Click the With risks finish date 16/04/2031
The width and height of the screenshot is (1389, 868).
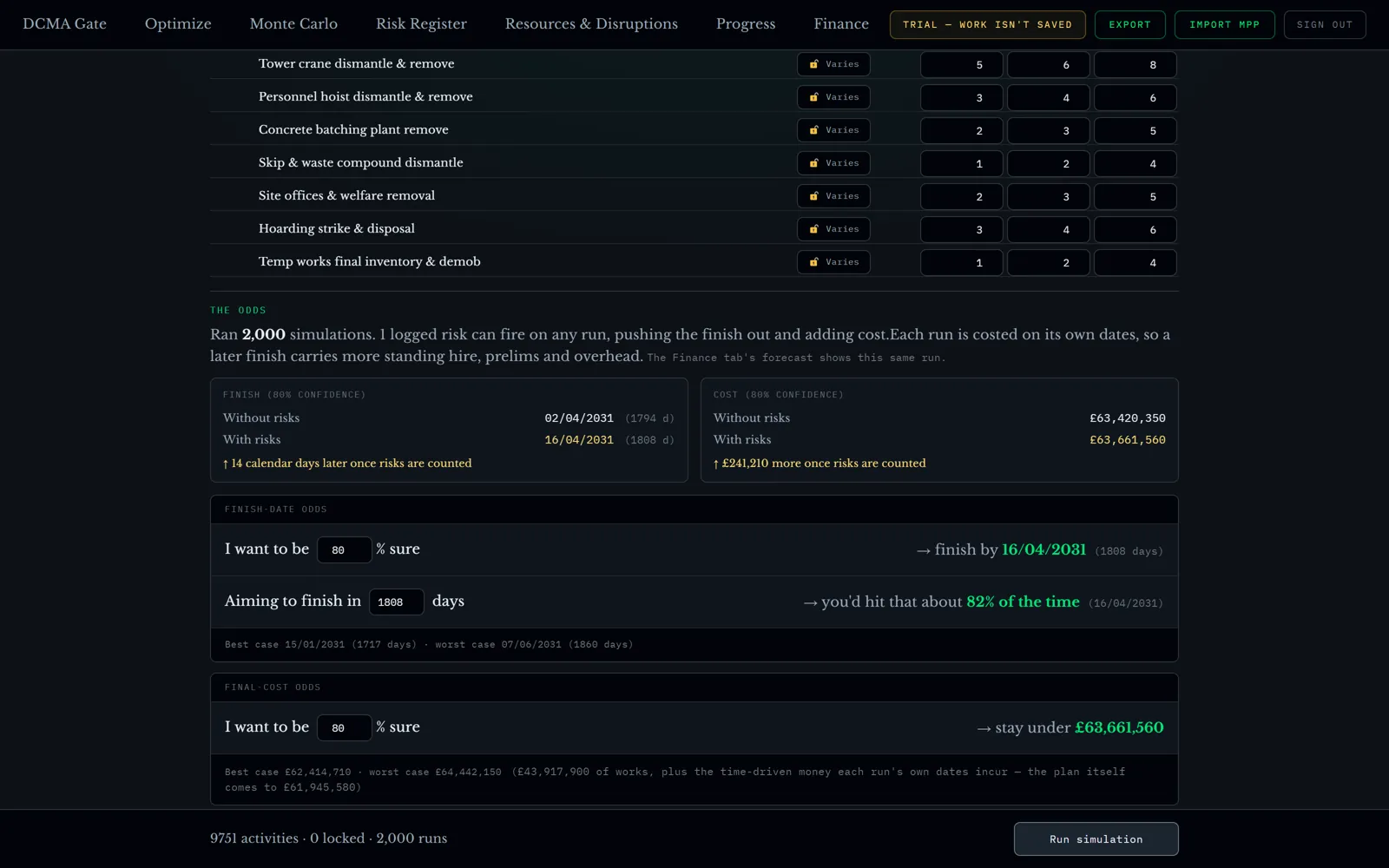pos(579,440)
